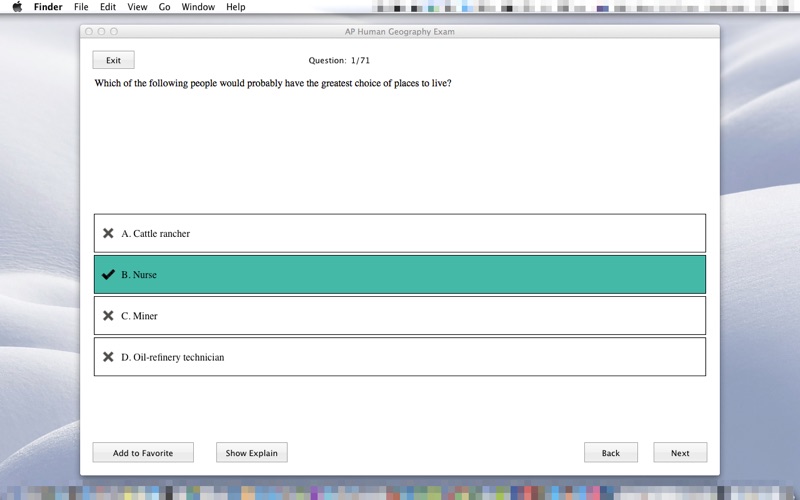The image size is (800, 500).
Task: Click the X mark beside Miner
Action: point(108,316)
